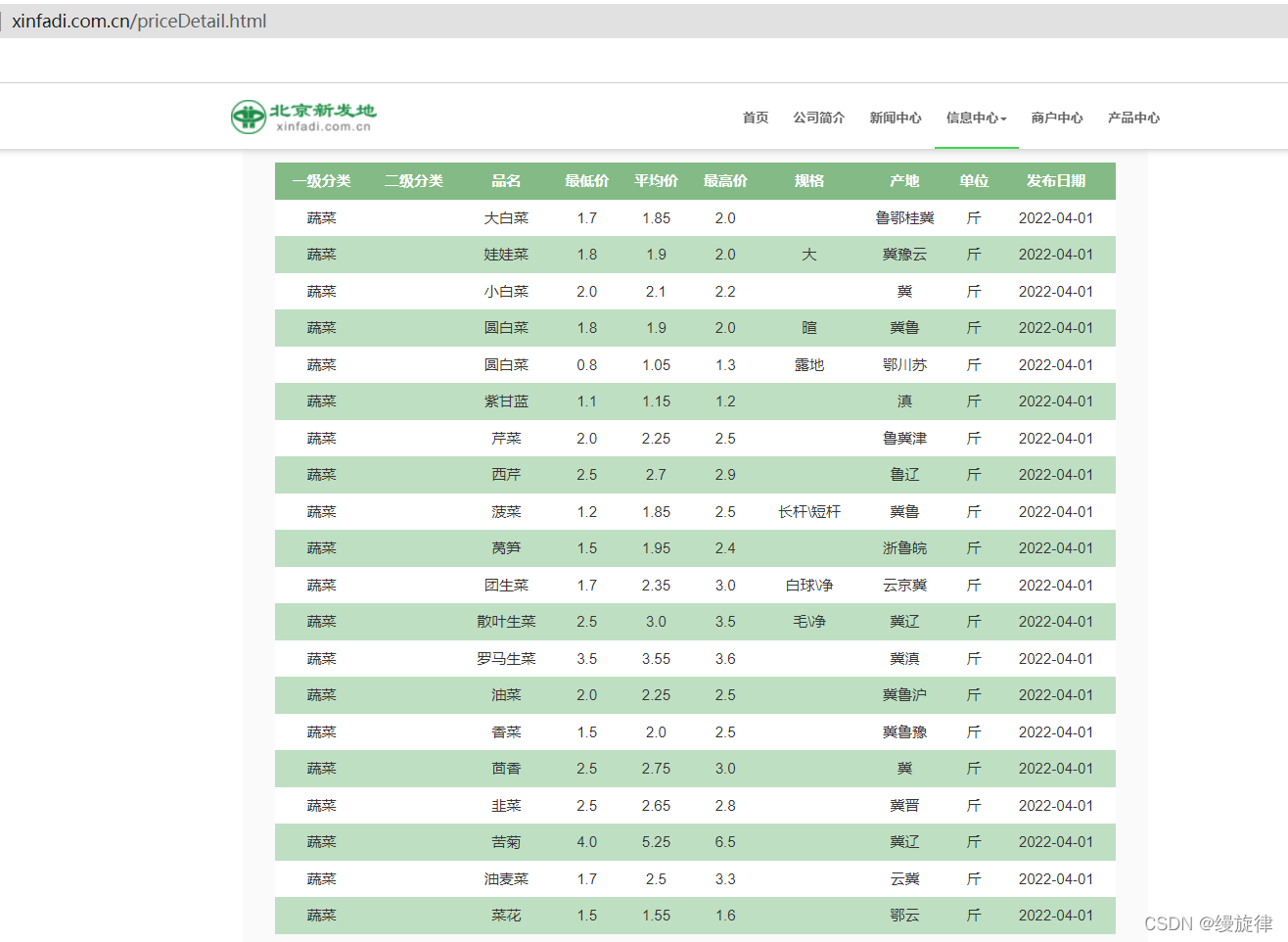Click the 平均价 column header

pyautogui.click(x=656, y=181)
